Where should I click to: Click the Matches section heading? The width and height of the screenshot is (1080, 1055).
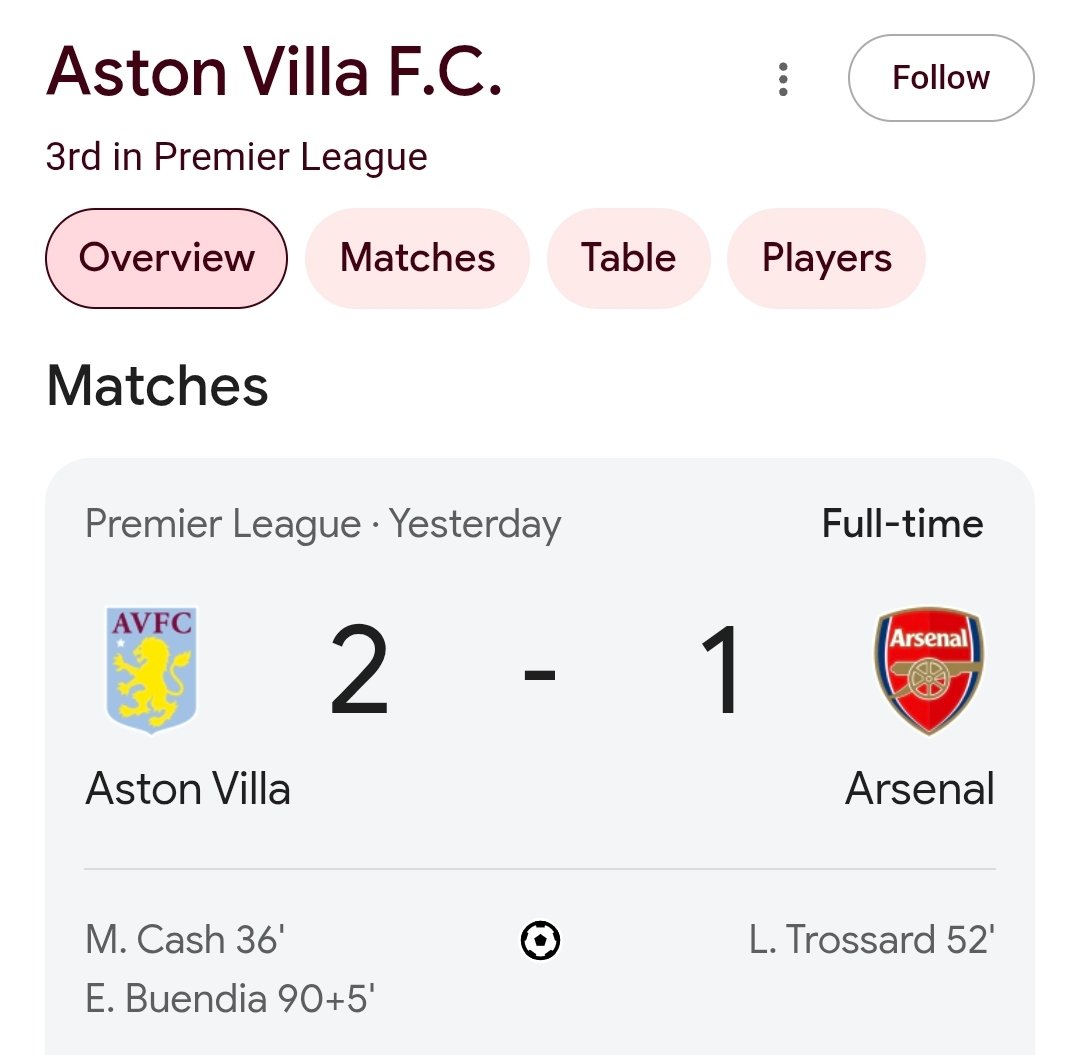click(158, 386)
